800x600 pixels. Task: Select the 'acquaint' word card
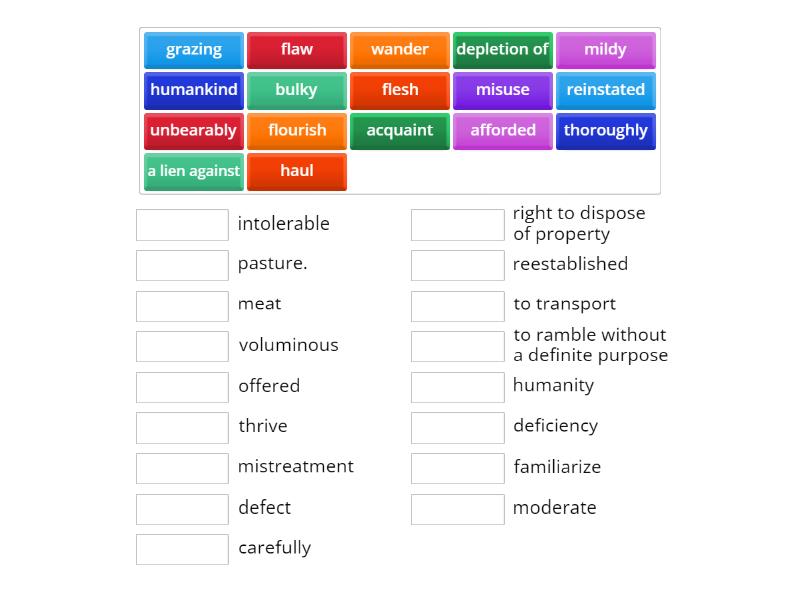coord(400,131)
